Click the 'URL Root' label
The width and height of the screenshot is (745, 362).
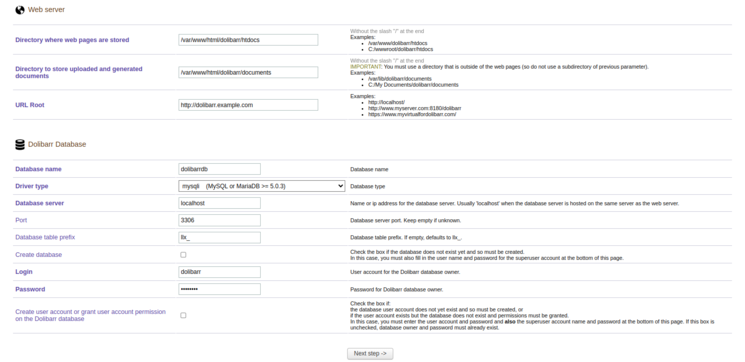pyautogui.click(x=29, y=105)
